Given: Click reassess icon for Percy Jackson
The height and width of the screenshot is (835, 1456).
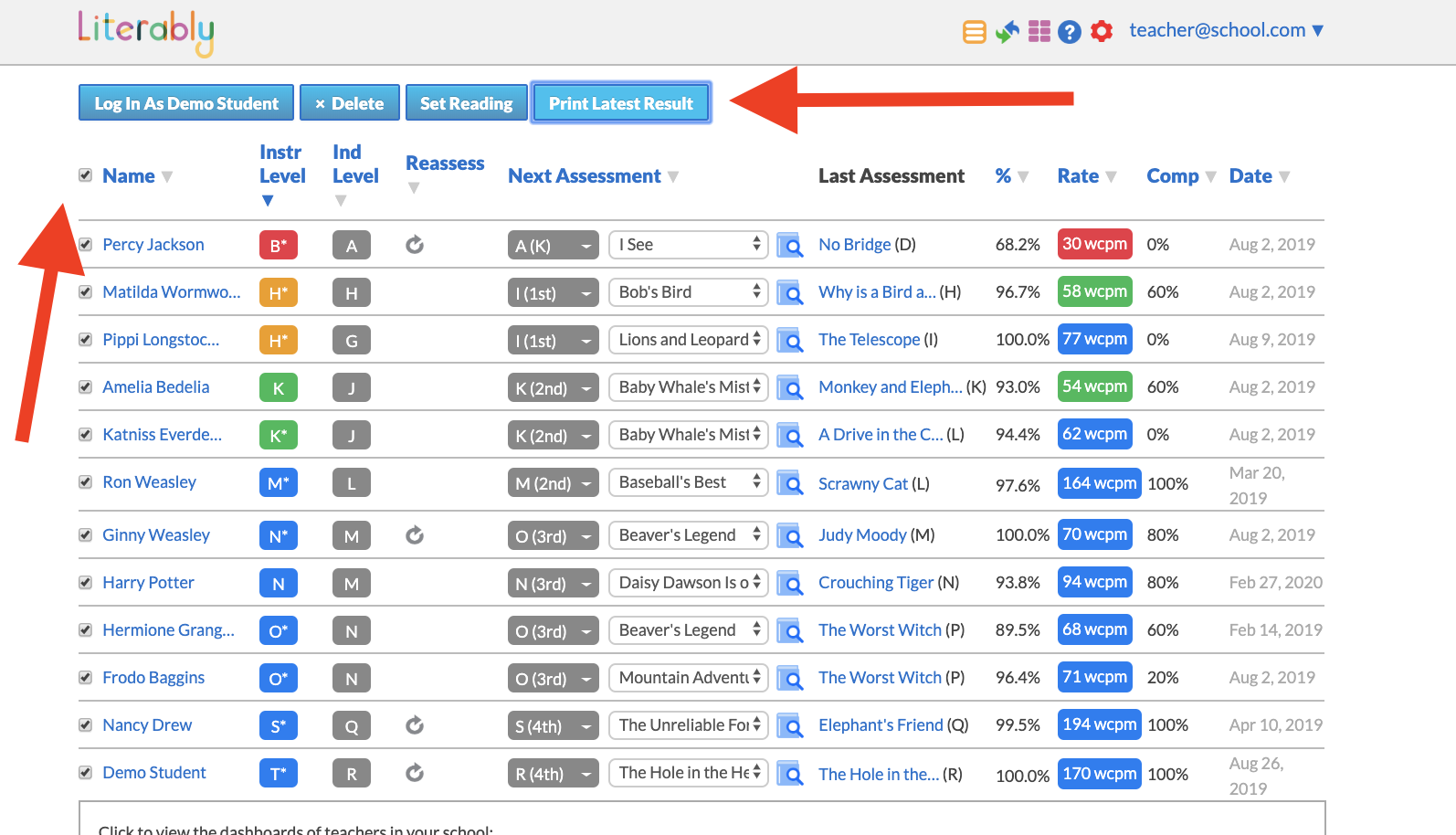Looking at the screenshot, I should tap(415, 245).
